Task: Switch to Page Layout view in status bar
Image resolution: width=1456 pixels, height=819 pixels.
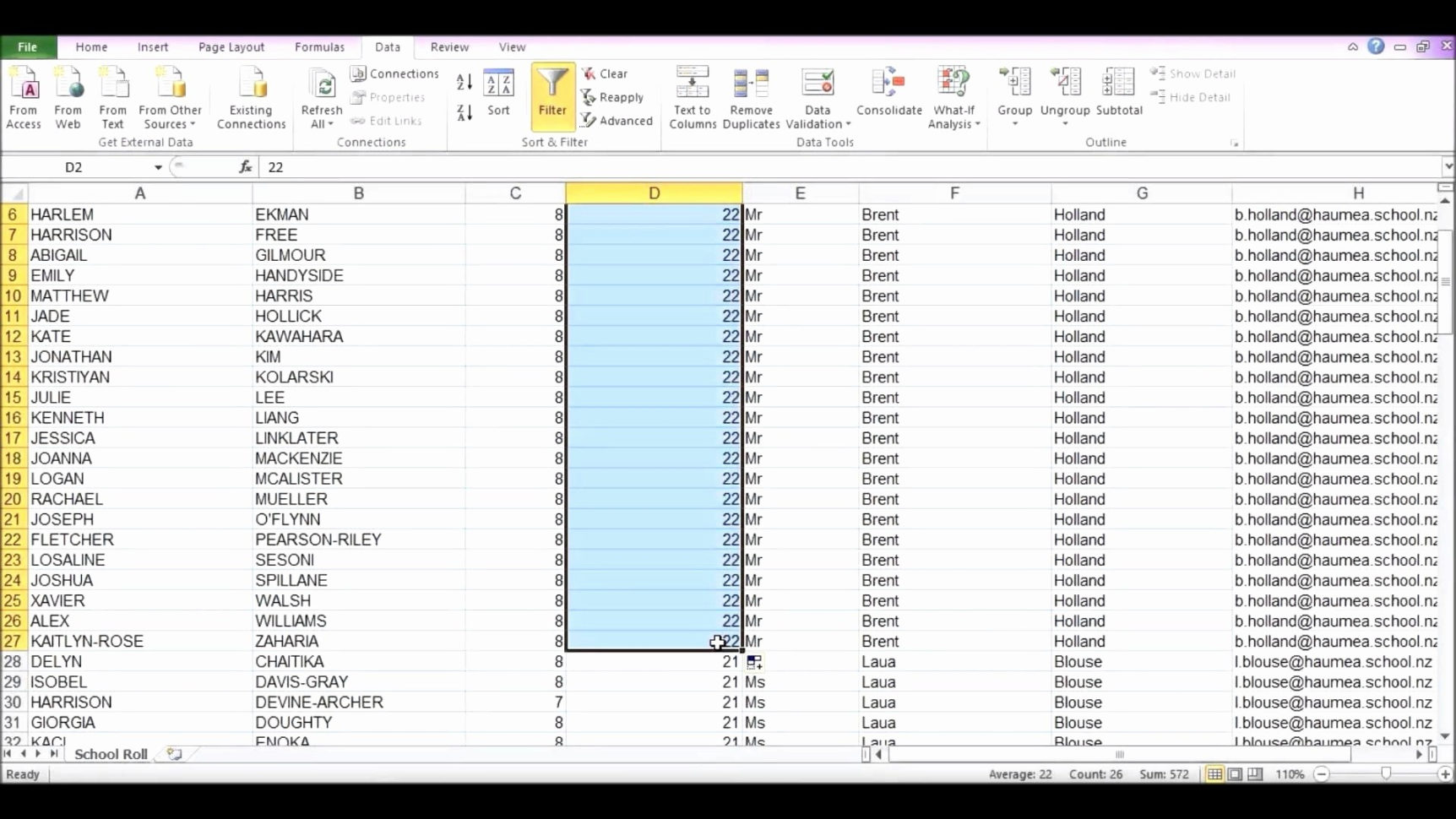Action: (1235, 774)
